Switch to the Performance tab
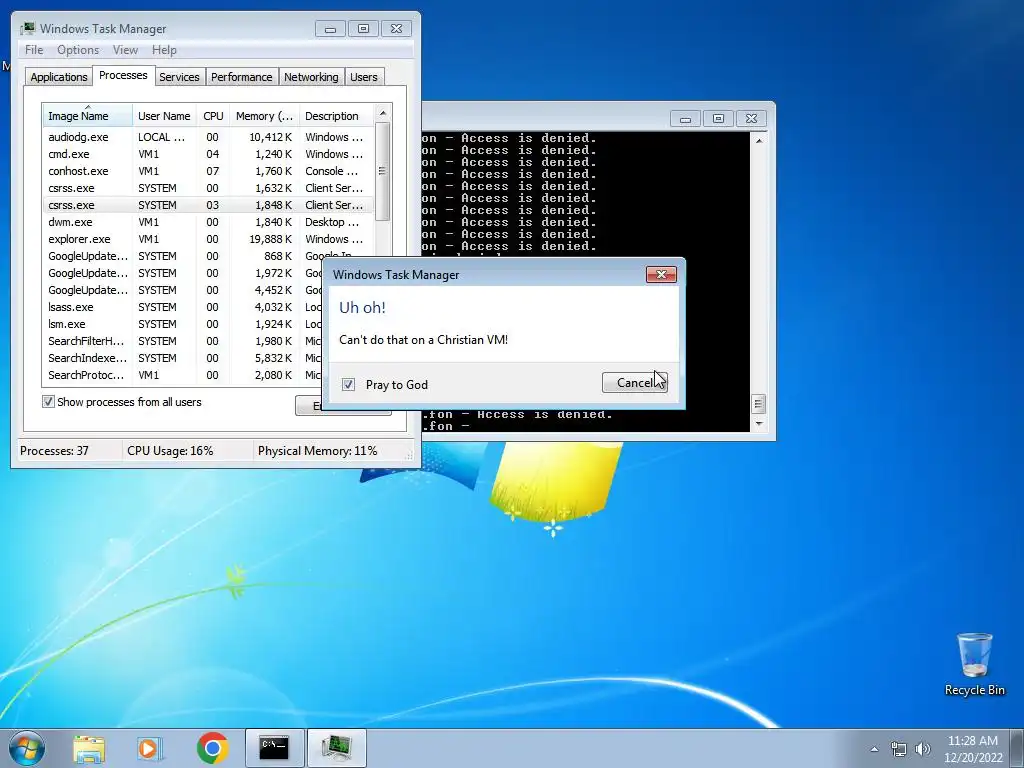The image size is (1024, 768). 242,77
